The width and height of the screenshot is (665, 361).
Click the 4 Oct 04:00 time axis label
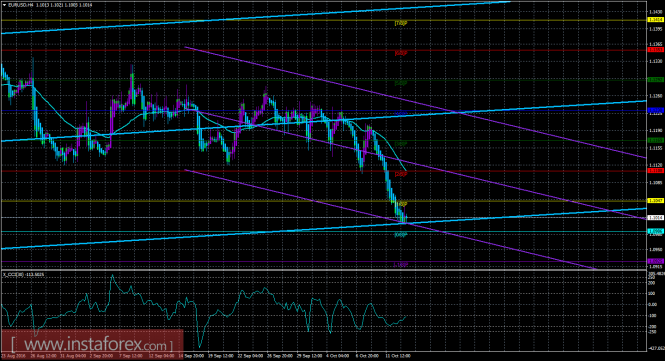click(x=338, y=356)
